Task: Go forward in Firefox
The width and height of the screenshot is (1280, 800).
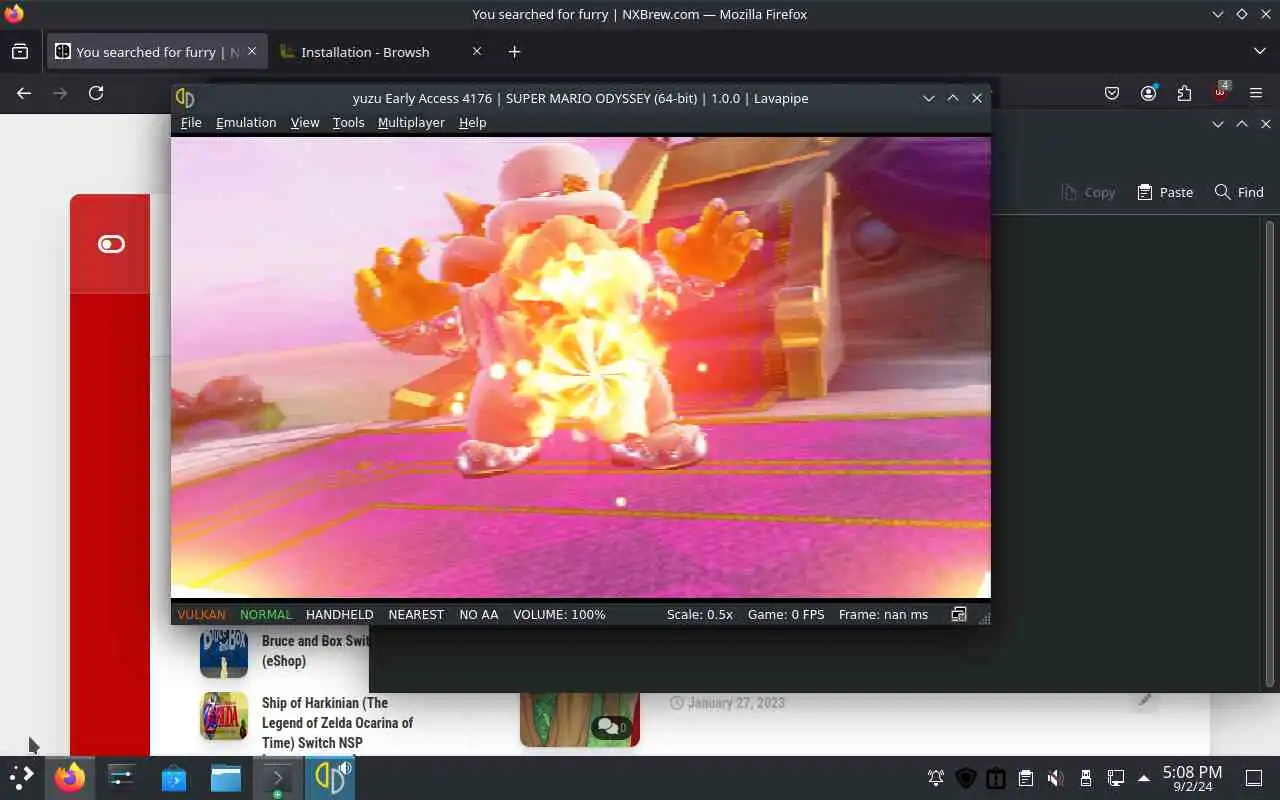Action: pos(60,93)
